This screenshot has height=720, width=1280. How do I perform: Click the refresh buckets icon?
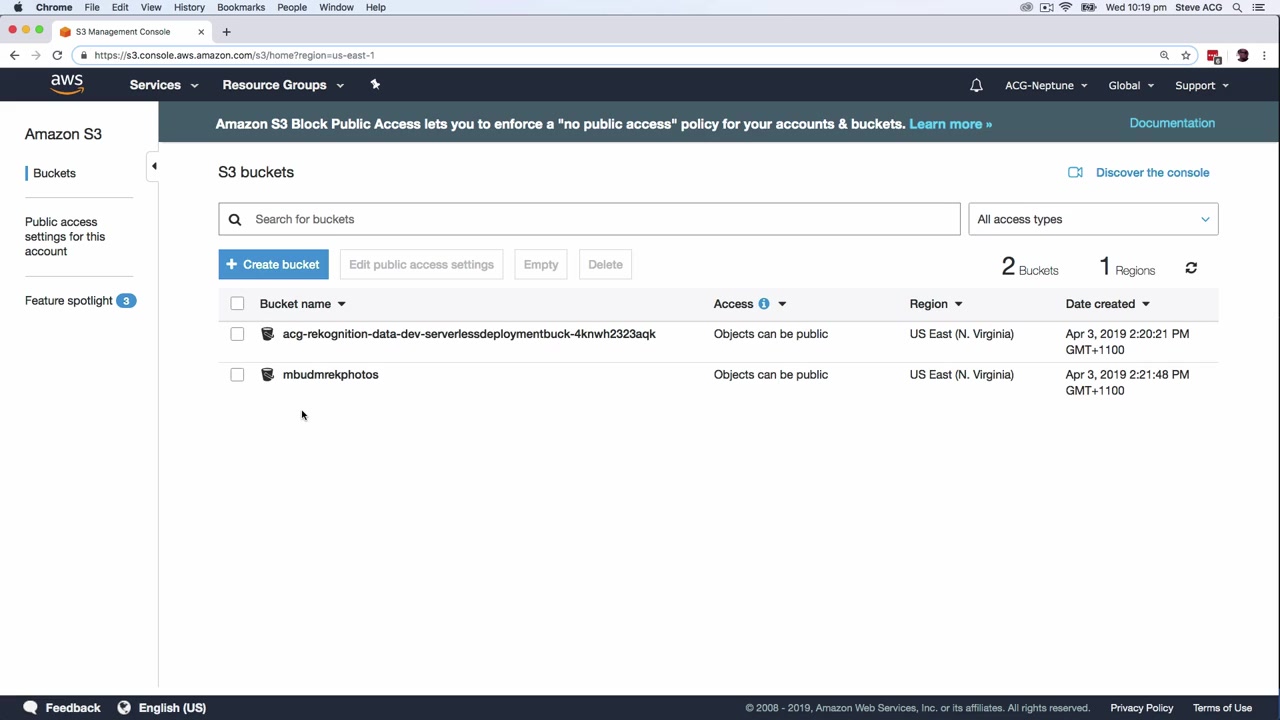click(x=1191, y=268)
